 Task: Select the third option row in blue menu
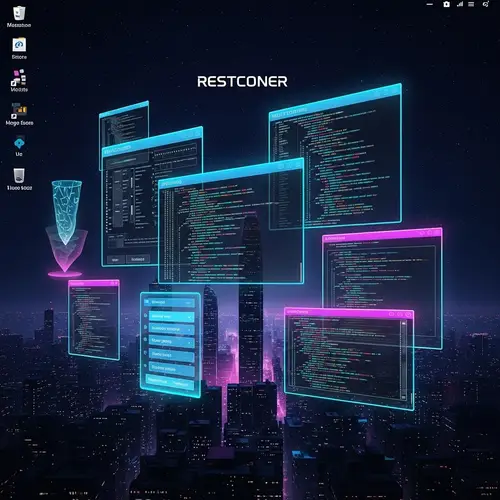click(171, 342)
